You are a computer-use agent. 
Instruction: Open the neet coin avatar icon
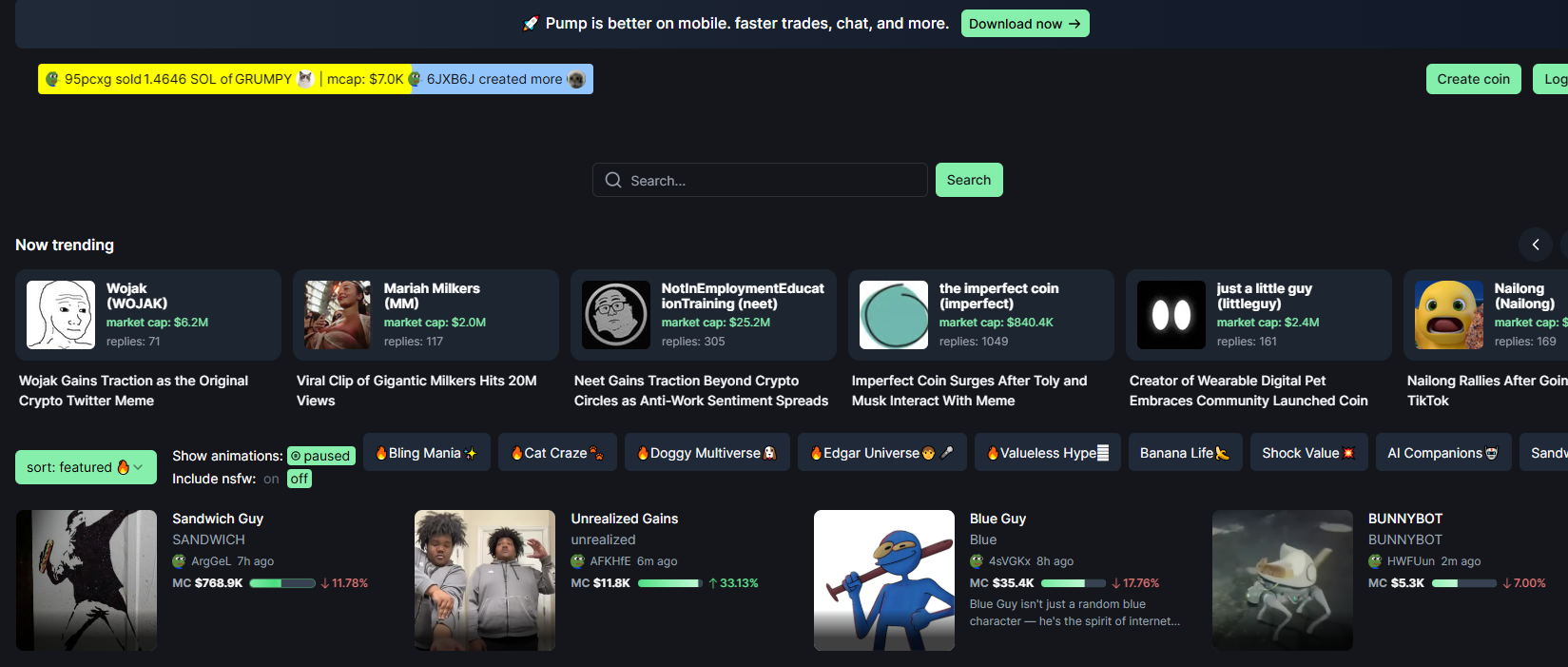click(x=616, y=315)
